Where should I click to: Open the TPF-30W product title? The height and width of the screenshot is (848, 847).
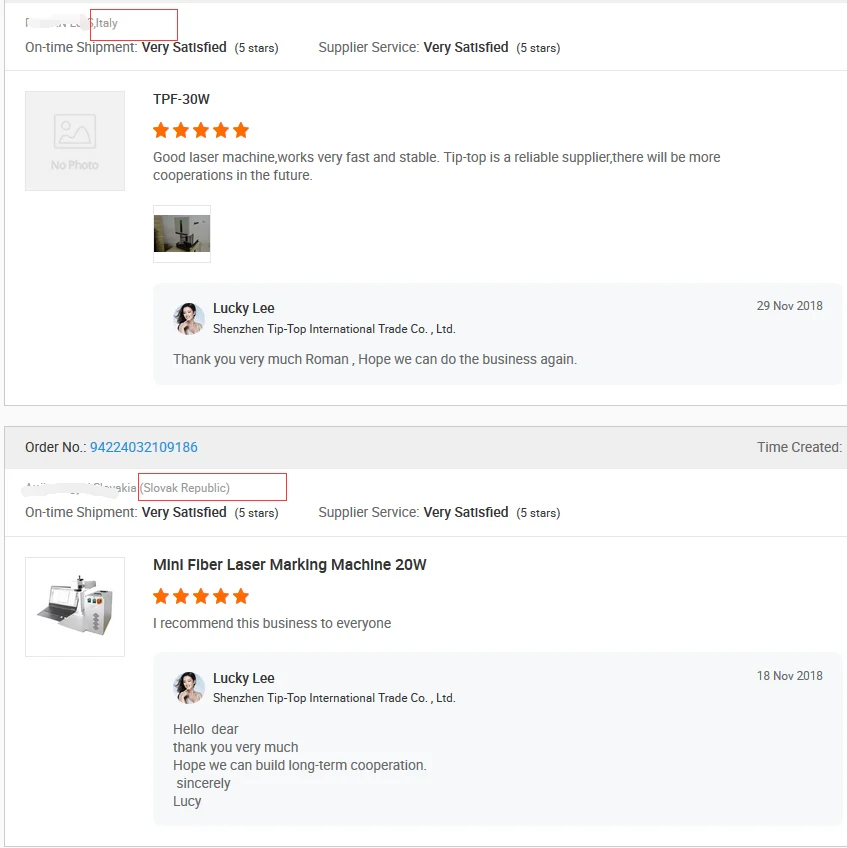(x=181, y=99)
